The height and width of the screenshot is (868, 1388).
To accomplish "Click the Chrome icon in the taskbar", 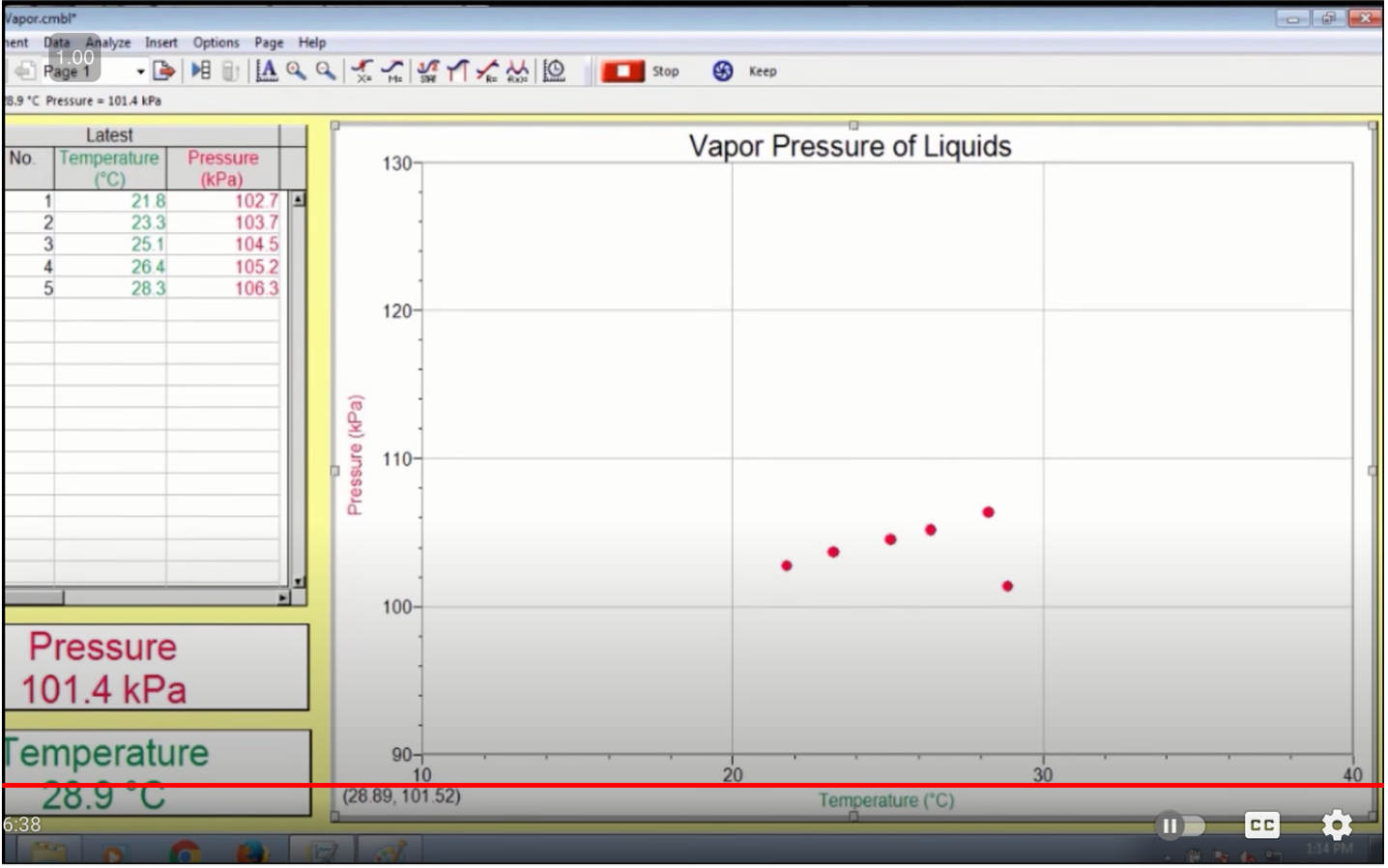I will coord(185,854).
